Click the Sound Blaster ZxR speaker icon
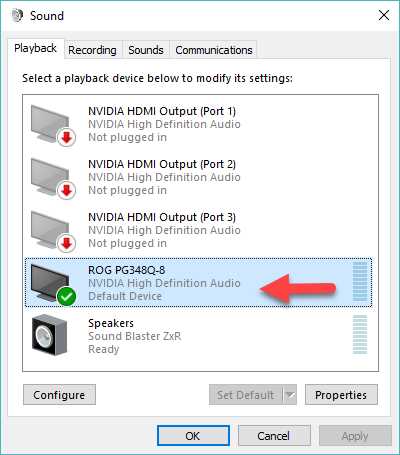The width and height of the screenshot is (400, 455). (x=49, y=335)
